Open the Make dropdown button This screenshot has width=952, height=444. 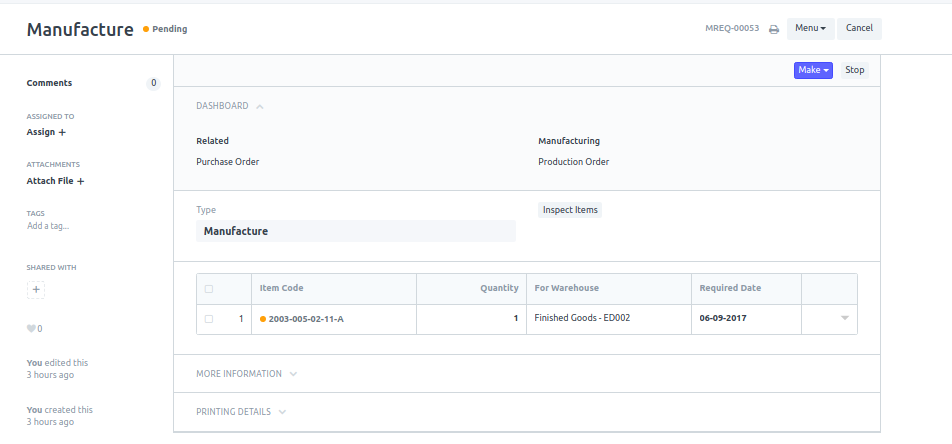[813, 70]
